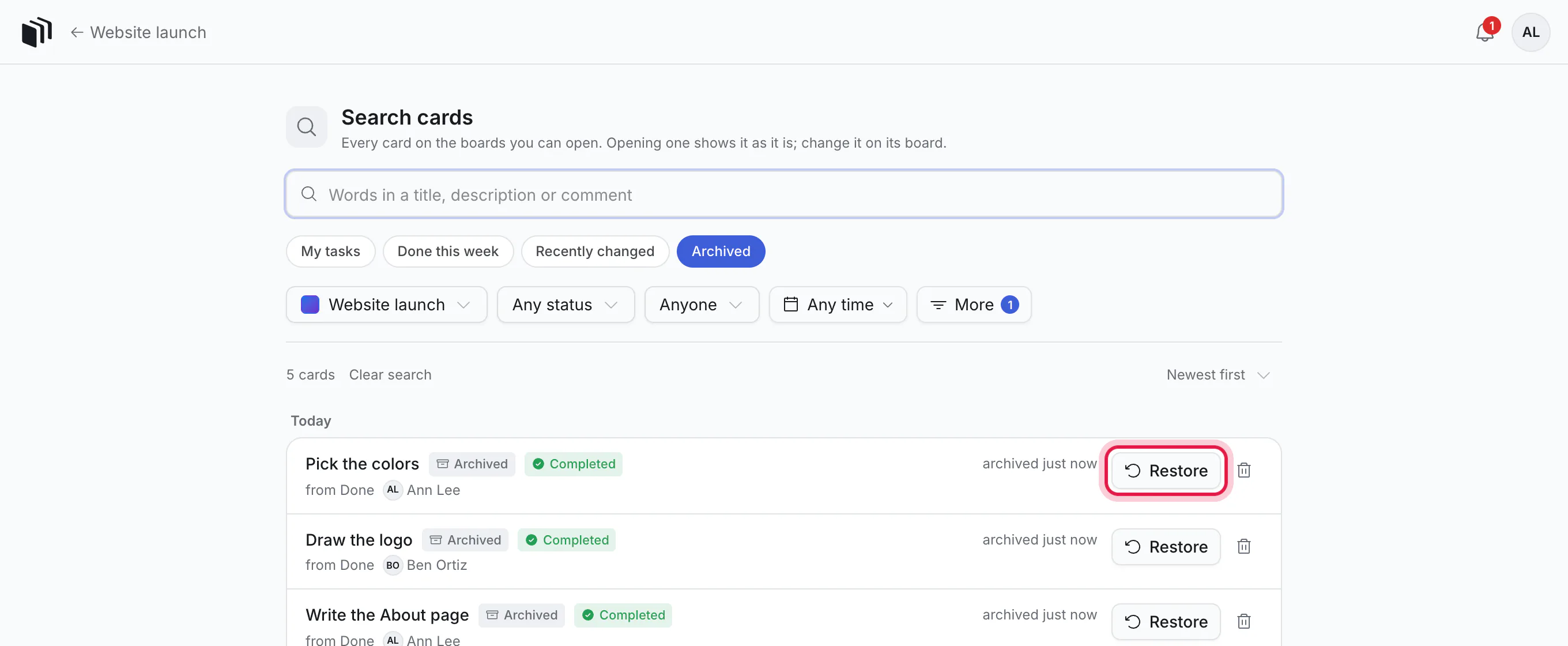This screenshot has width=1568, height=646.
Task: Open the notifications bell
Action: [1484, 32]
